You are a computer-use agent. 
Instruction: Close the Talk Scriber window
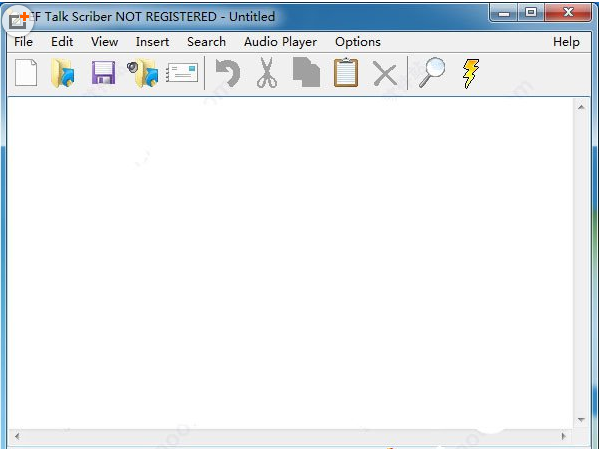click(x=568, y=13)
